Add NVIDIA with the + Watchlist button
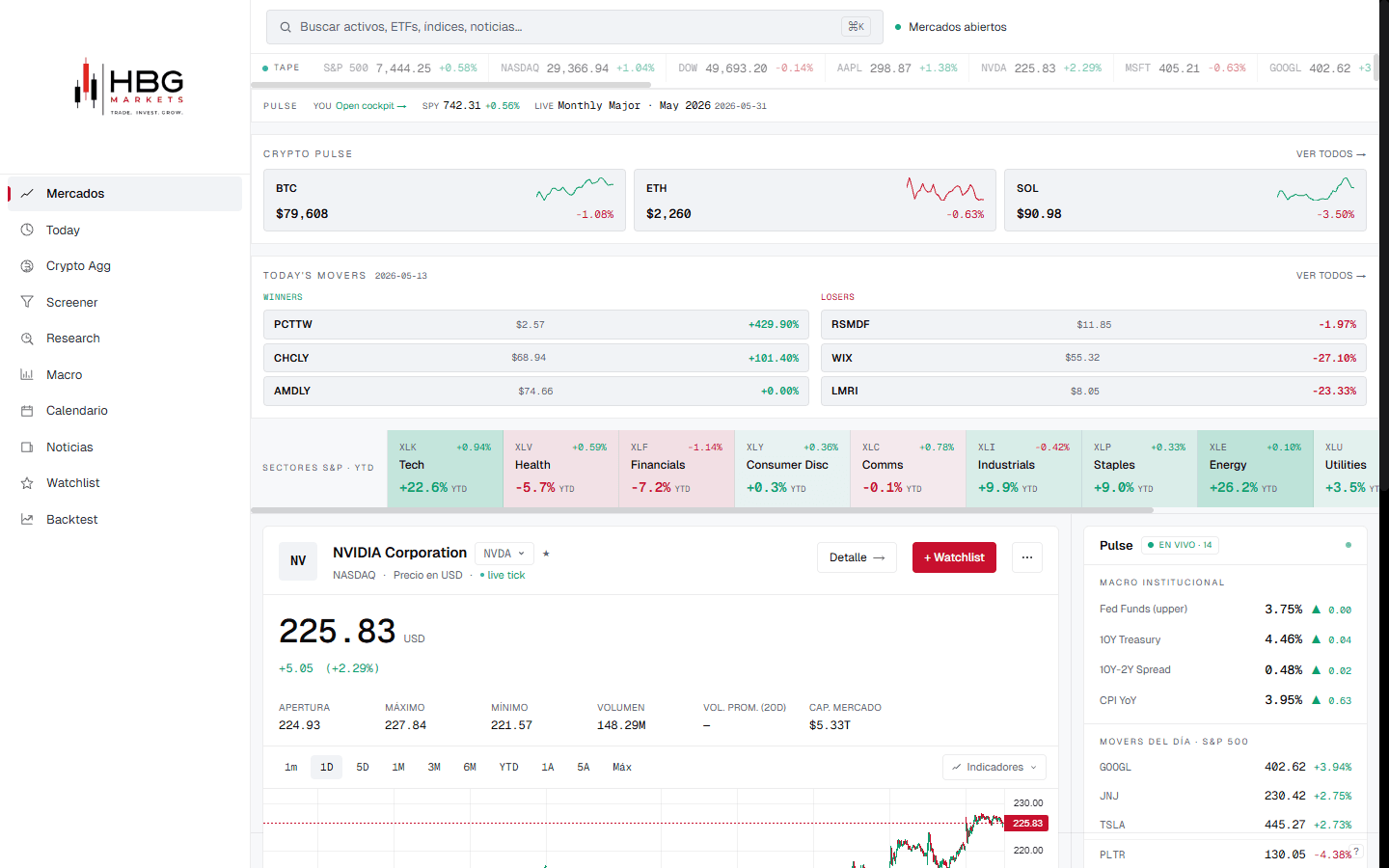The width and height of the screenshot is (1389, 868). coord(954,557)
